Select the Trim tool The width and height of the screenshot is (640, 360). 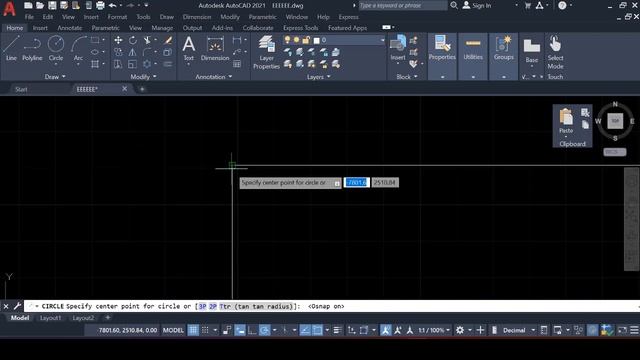pos(147,40)
